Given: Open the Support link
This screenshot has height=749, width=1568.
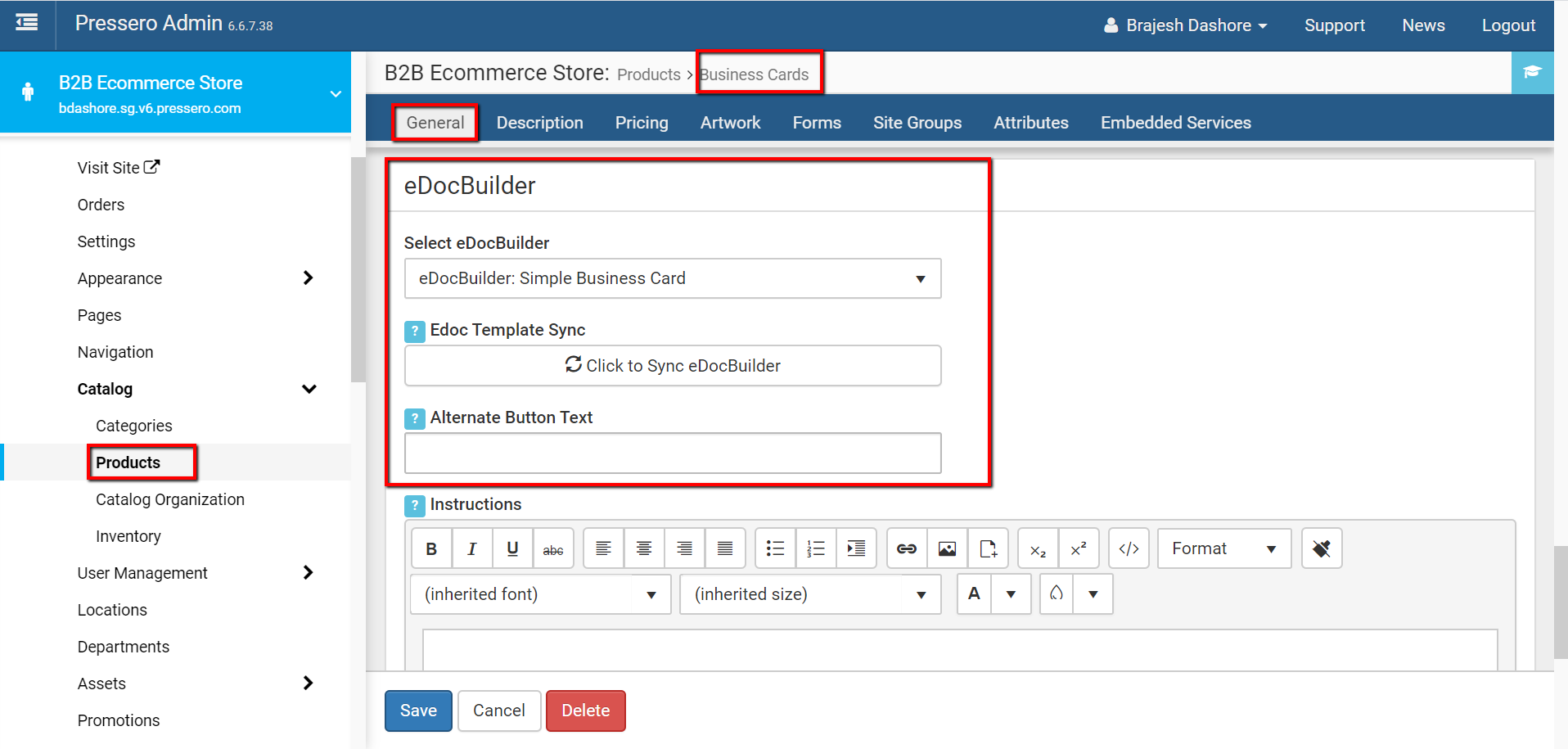Looking at the screenshot, I should (x=1335, y=25).
